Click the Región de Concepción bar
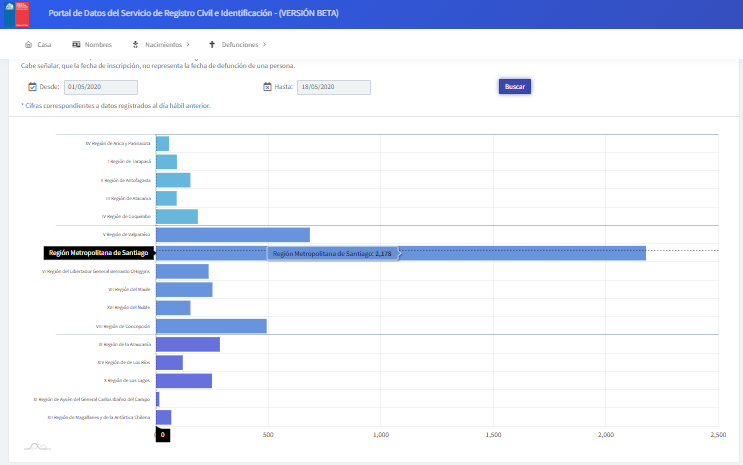The width and height of the screenshot is (743, 465). point(211,326)
